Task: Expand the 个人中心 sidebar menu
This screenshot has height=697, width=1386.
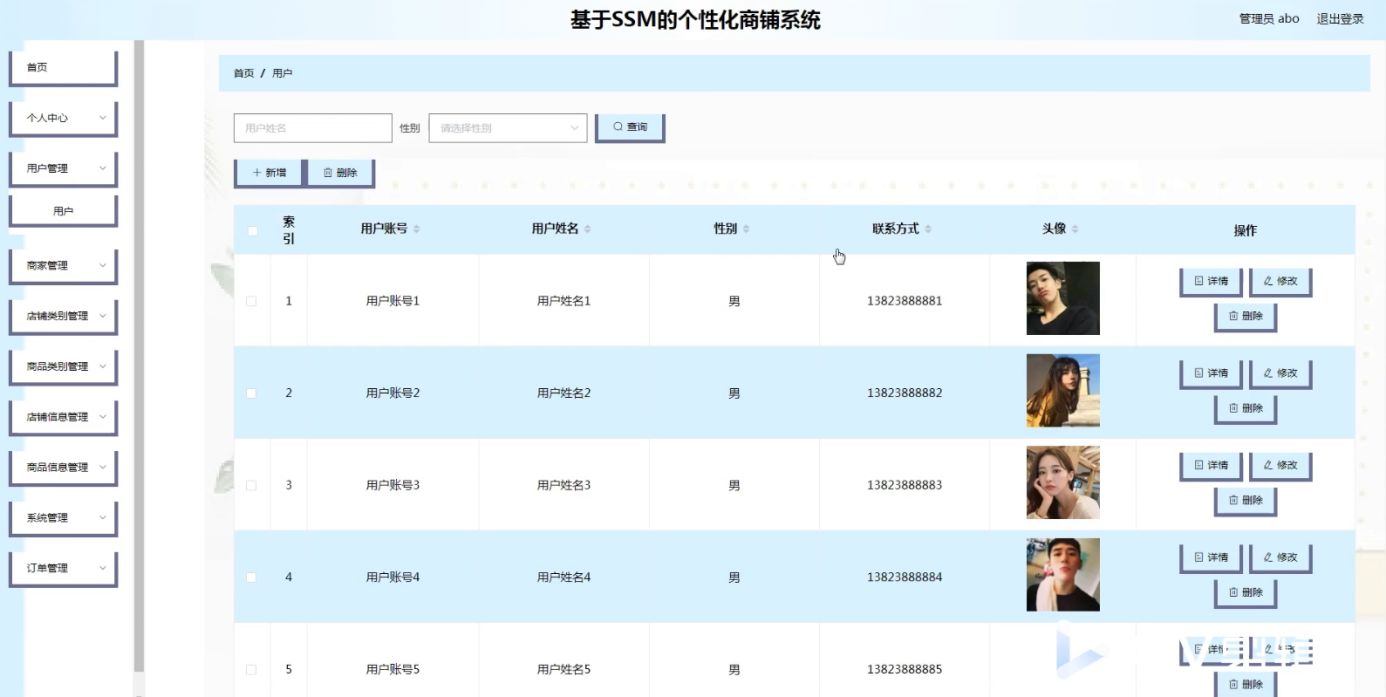Action: point(63,118)
